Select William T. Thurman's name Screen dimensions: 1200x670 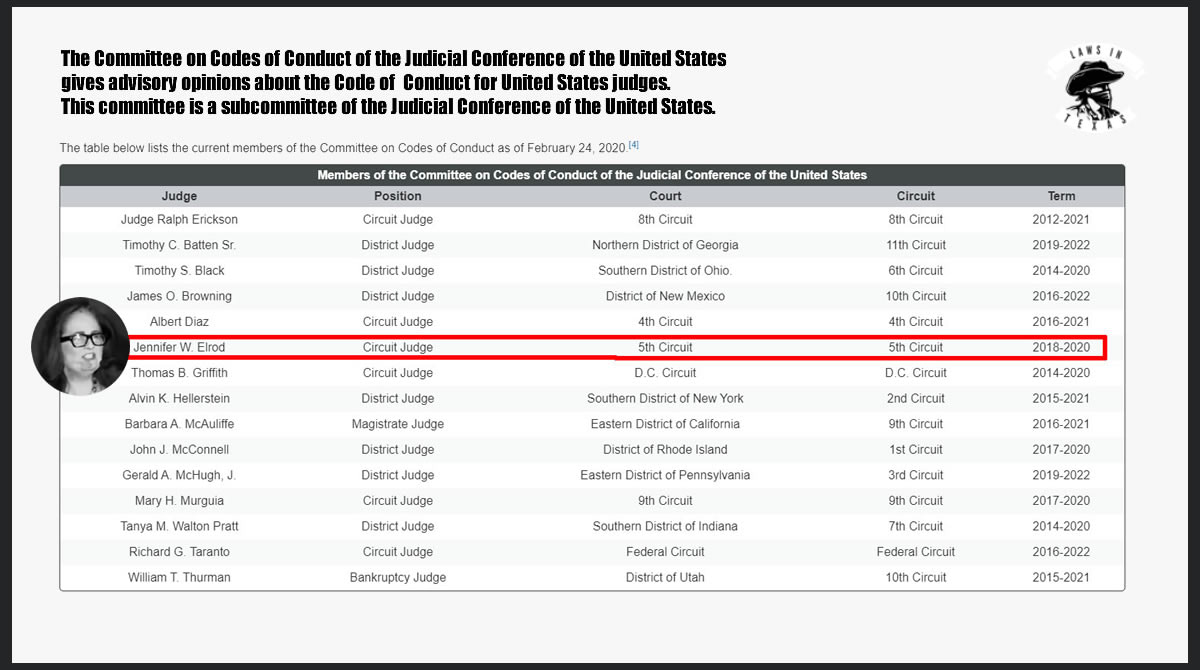pyautogui.click(x=180, y=578)
